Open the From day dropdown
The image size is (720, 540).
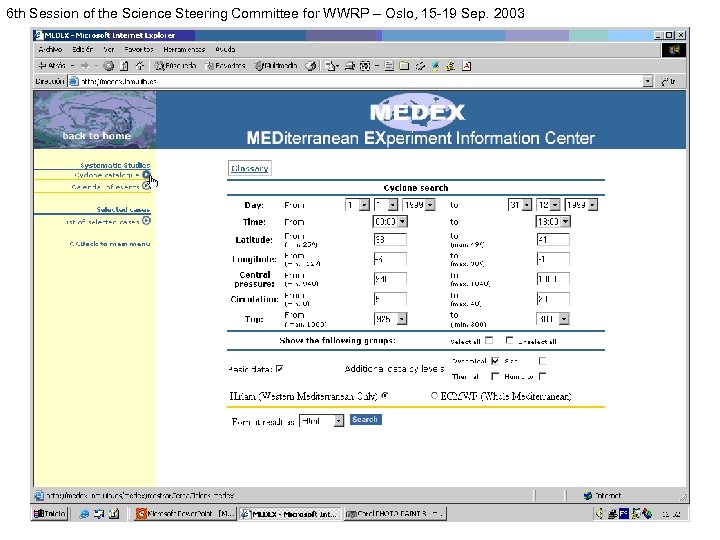(x=358, y=205)
